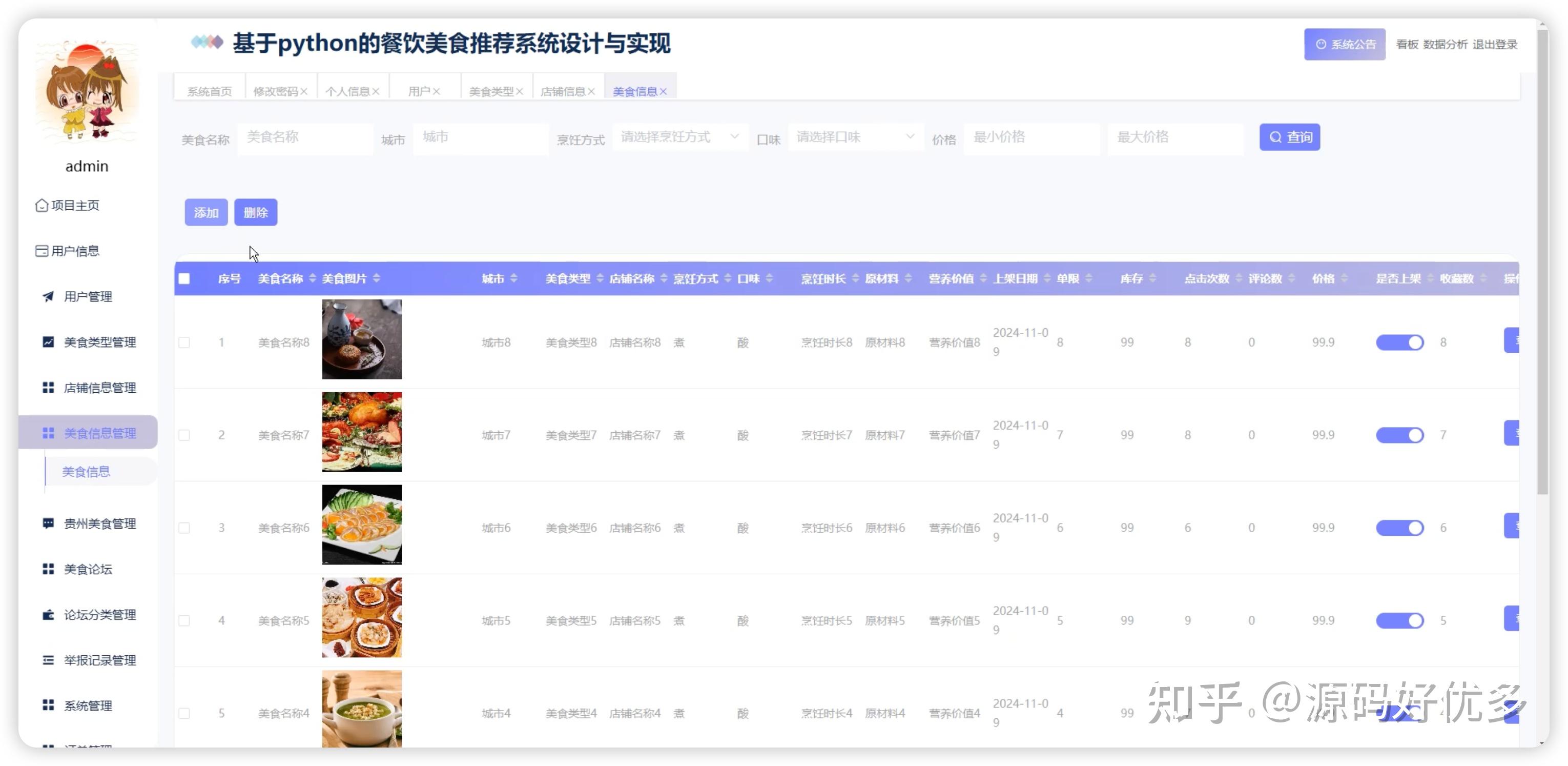This screenshot has width=1568, height=766.
Task: Open the 请选择口味 dropdown
Action: coord(855,137)
